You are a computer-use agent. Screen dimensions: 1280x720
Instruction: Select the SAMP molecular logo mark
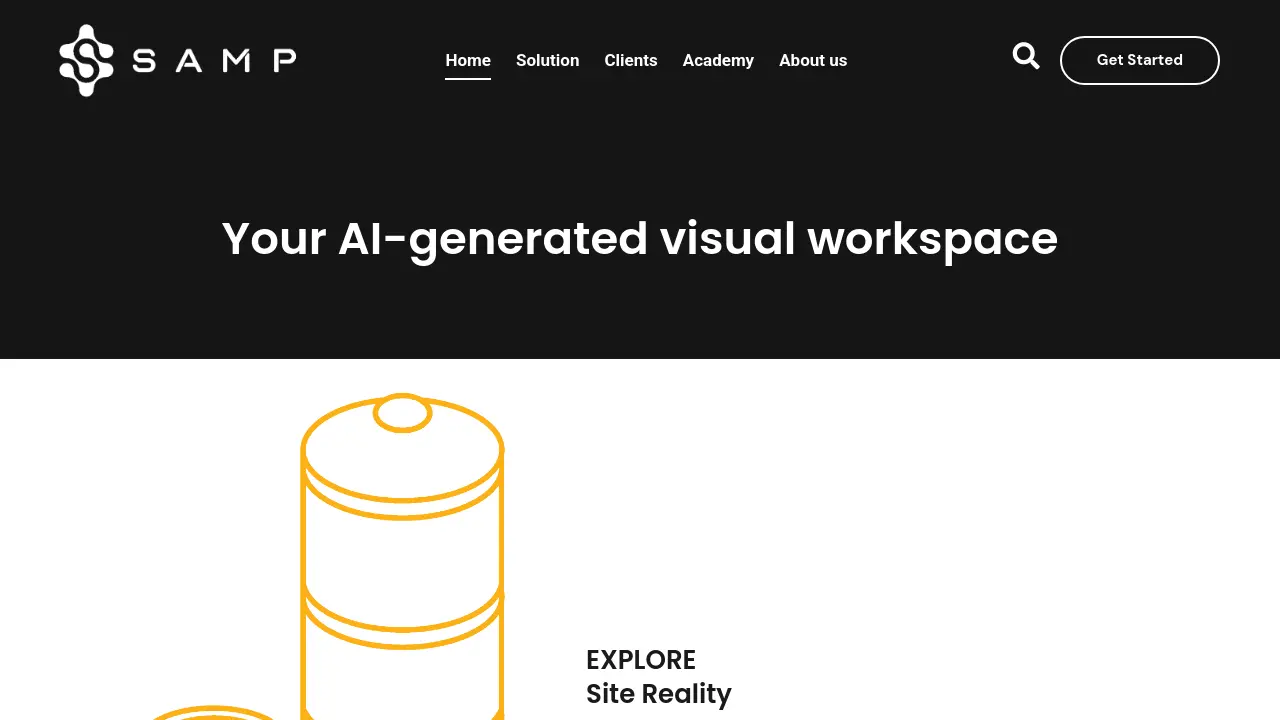click(x=85, y=60)
